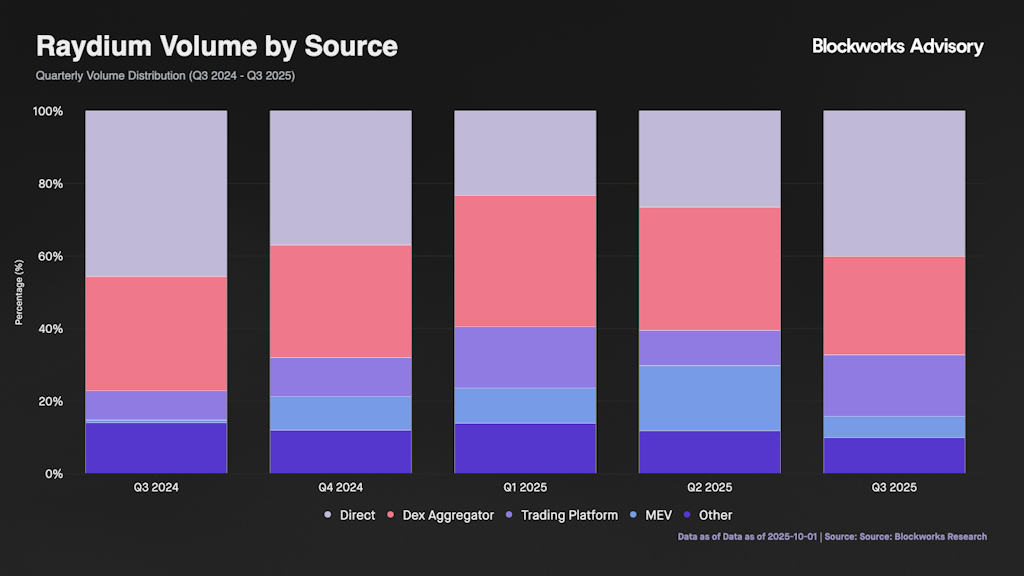Click the Blockworks Advisory logo
The height and width of the screenshot is (576, 1024).
click(897, 46)
